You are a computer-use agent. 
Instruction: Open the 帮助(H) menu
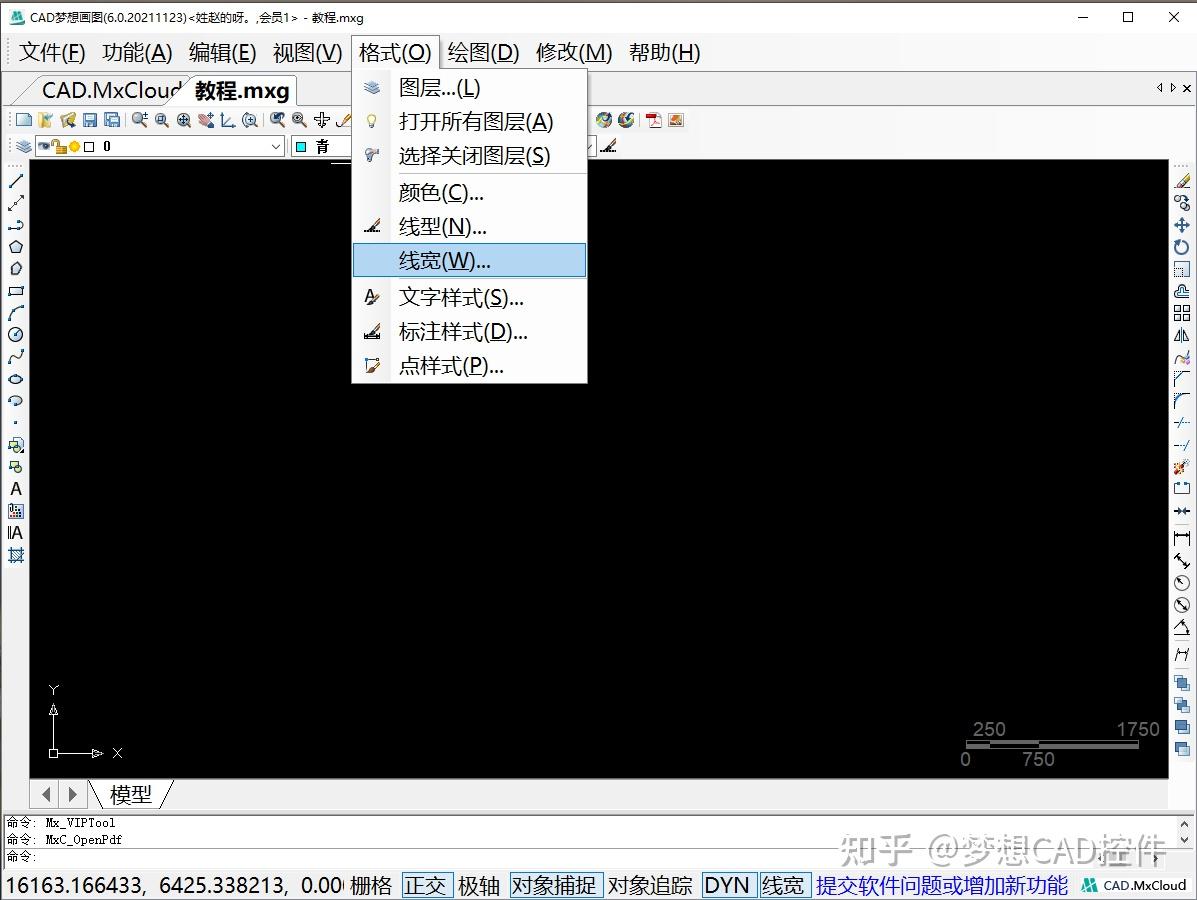pyautogui.click(x=664, y=53)
